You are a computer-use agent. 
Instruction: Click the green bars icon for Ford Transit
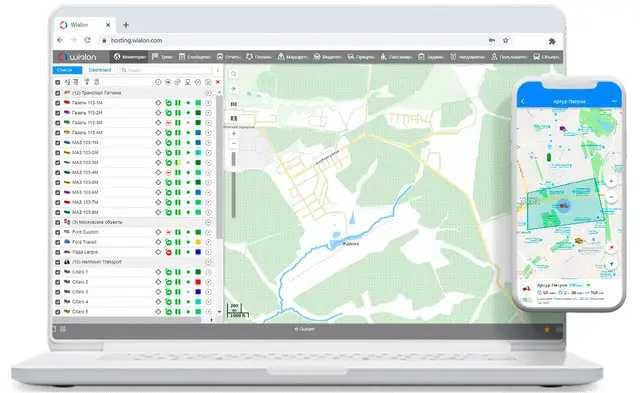tap(178, 242)
